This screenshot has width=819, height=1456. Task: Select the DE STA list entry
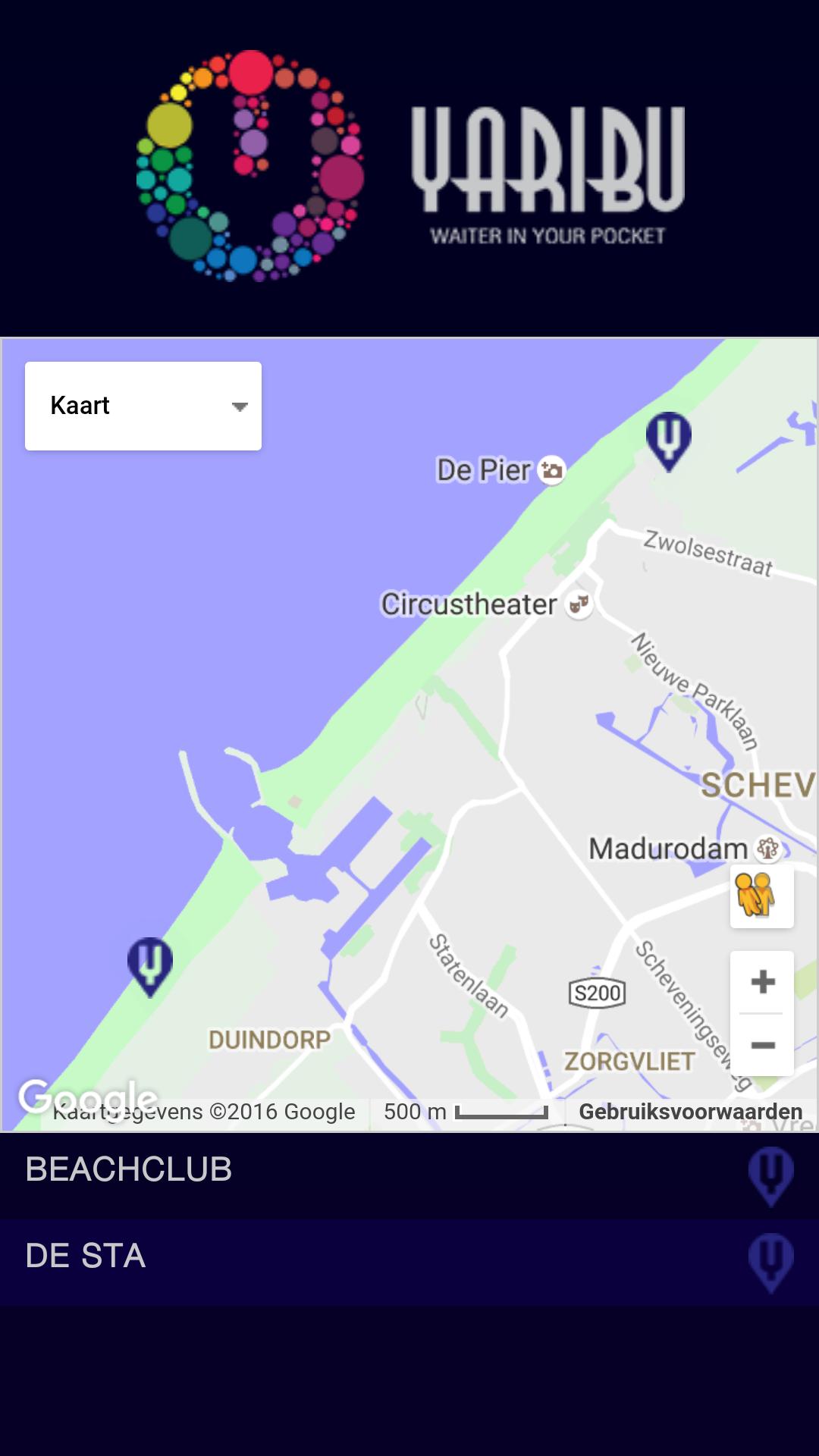[x=409, y=1263]
